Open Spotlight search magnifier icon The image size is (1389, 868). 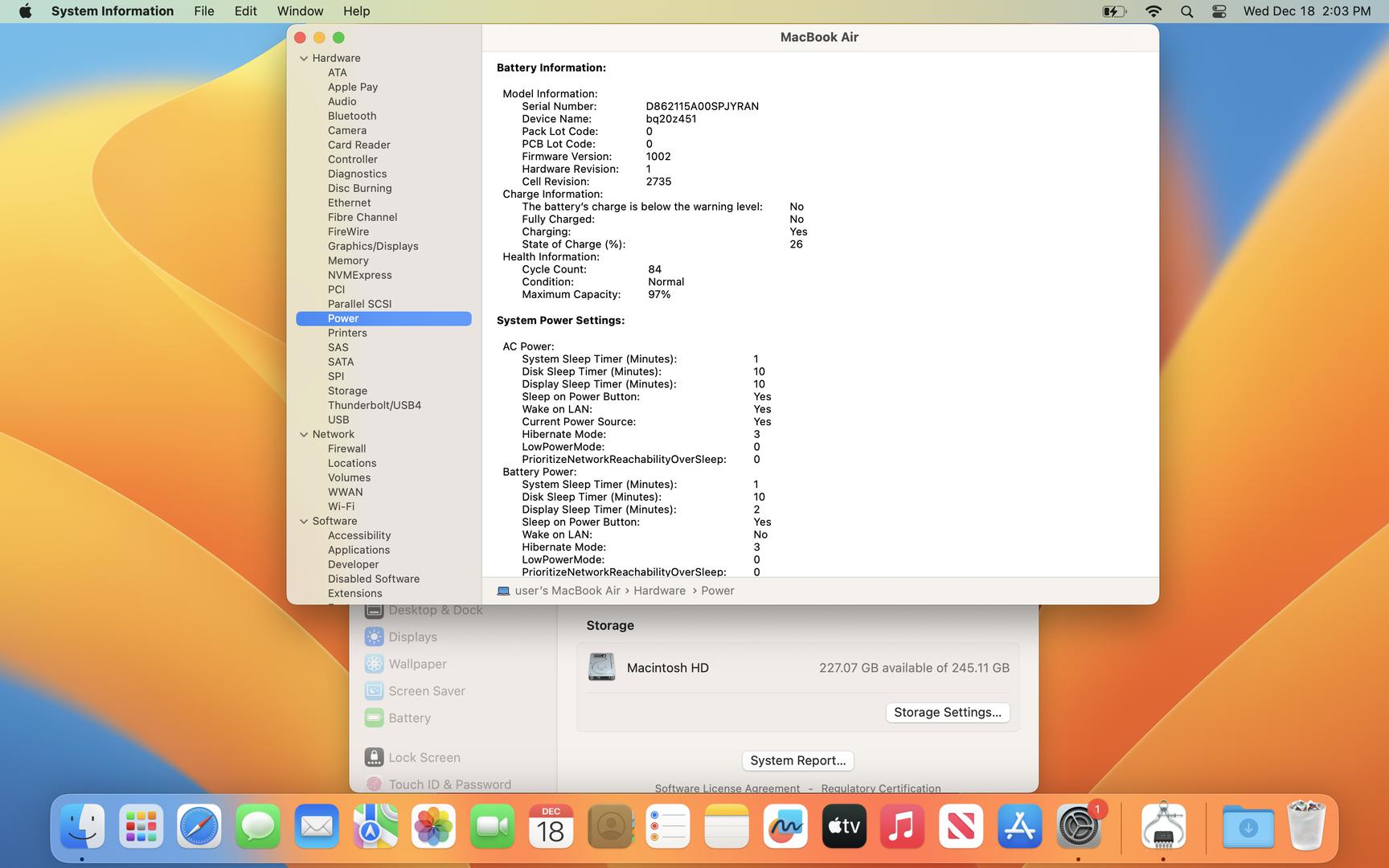[x=1186, y=11]
